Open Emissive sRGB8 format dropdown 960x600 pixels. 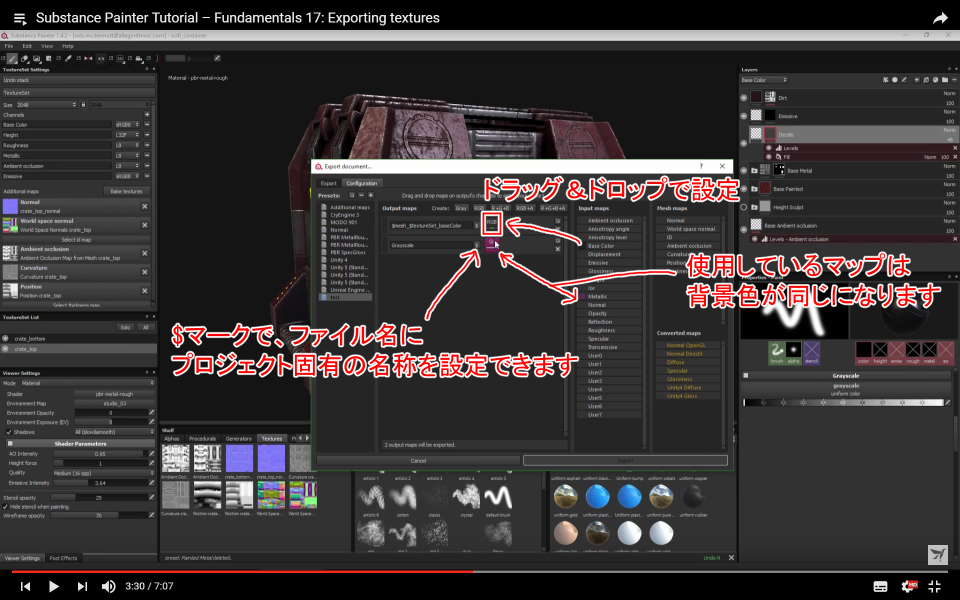click(127, 176)
